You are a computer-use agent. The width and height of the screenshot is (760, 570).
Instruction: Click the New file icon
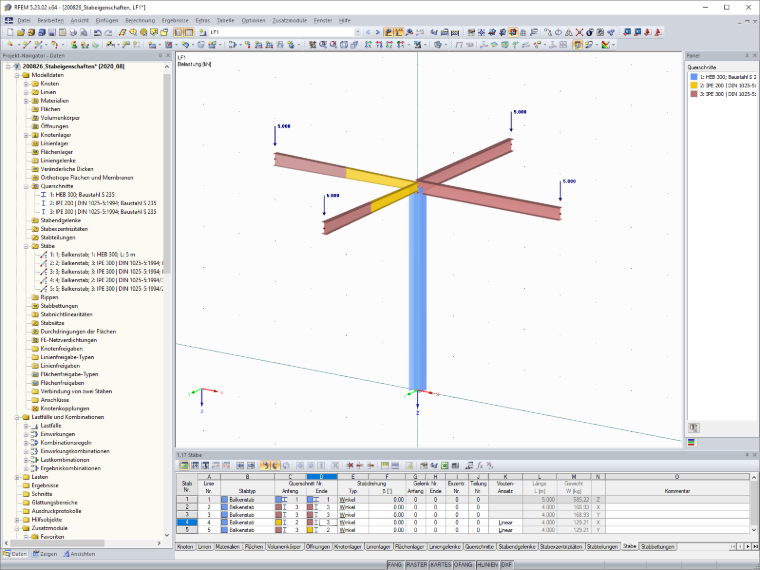coord(10,32)
